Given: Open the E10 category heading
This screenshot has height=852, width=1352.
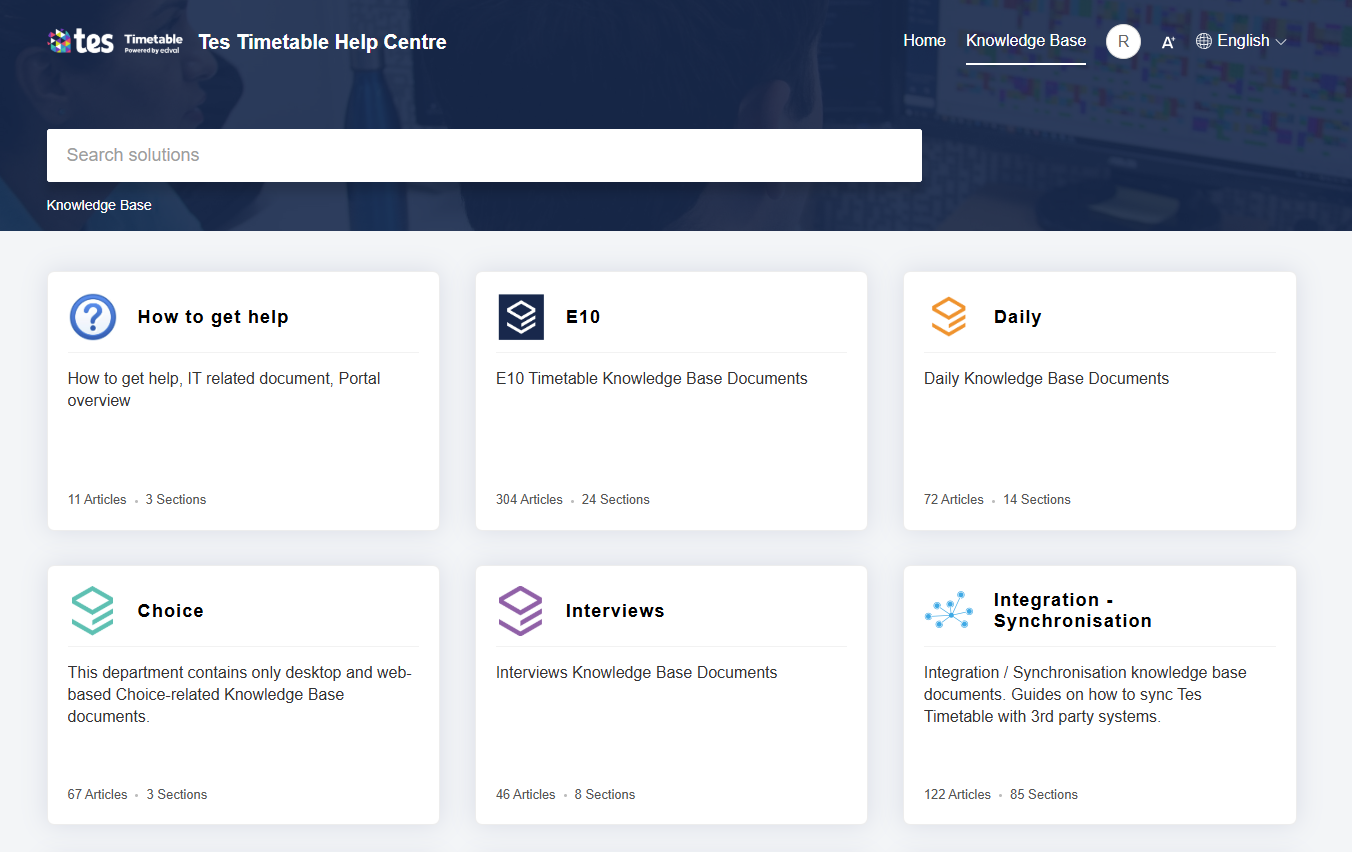Looking at the screenshot, I should coord(583,317).
